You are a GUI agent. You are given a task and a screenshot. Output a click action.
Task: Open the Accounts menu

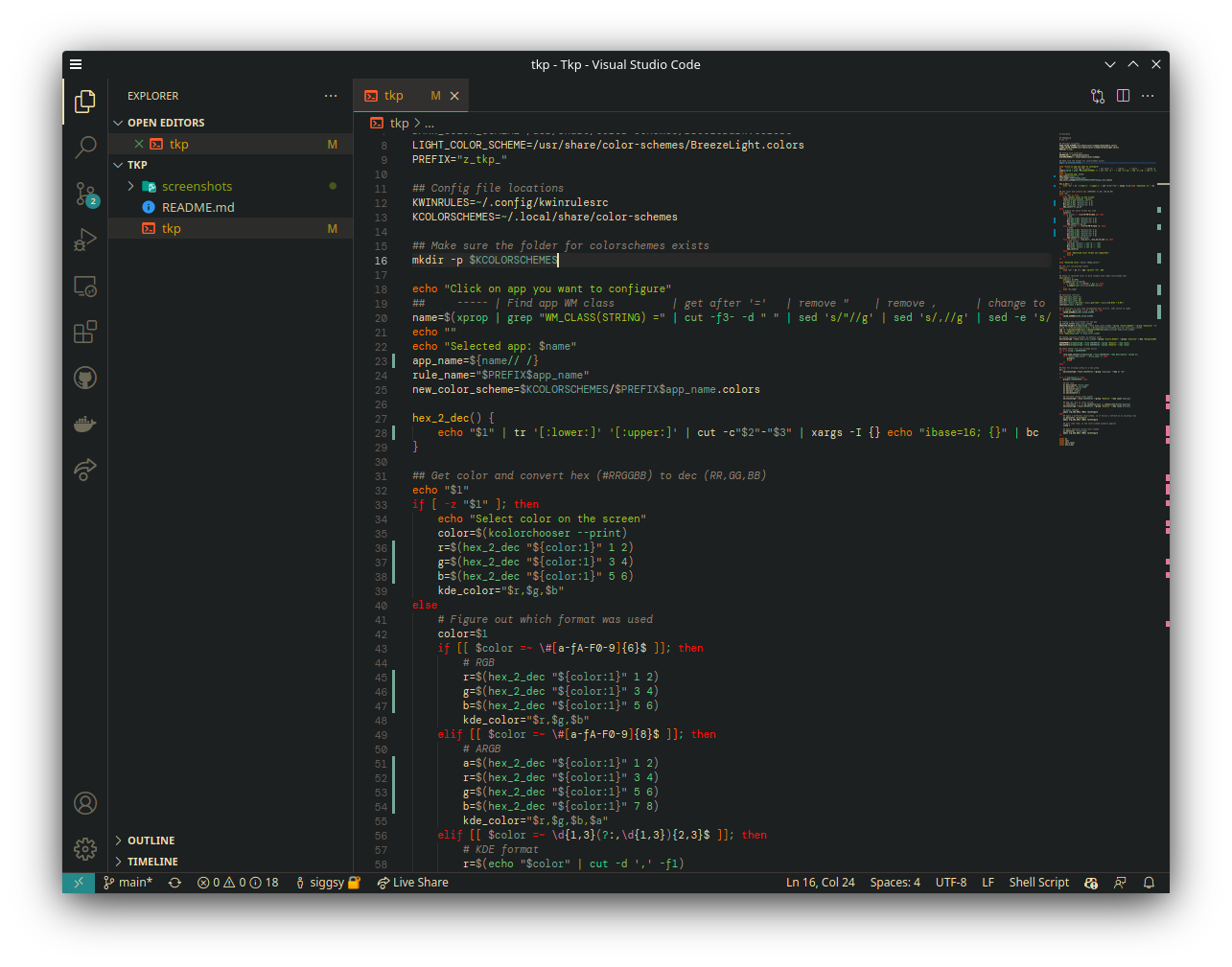(85, 803)
